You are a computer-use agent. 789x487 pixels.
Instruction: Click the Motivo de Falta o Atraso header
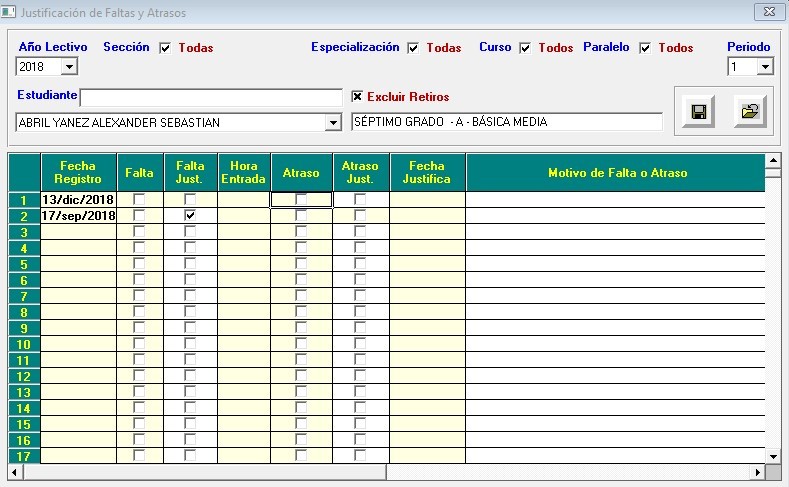tap(616, 173)
